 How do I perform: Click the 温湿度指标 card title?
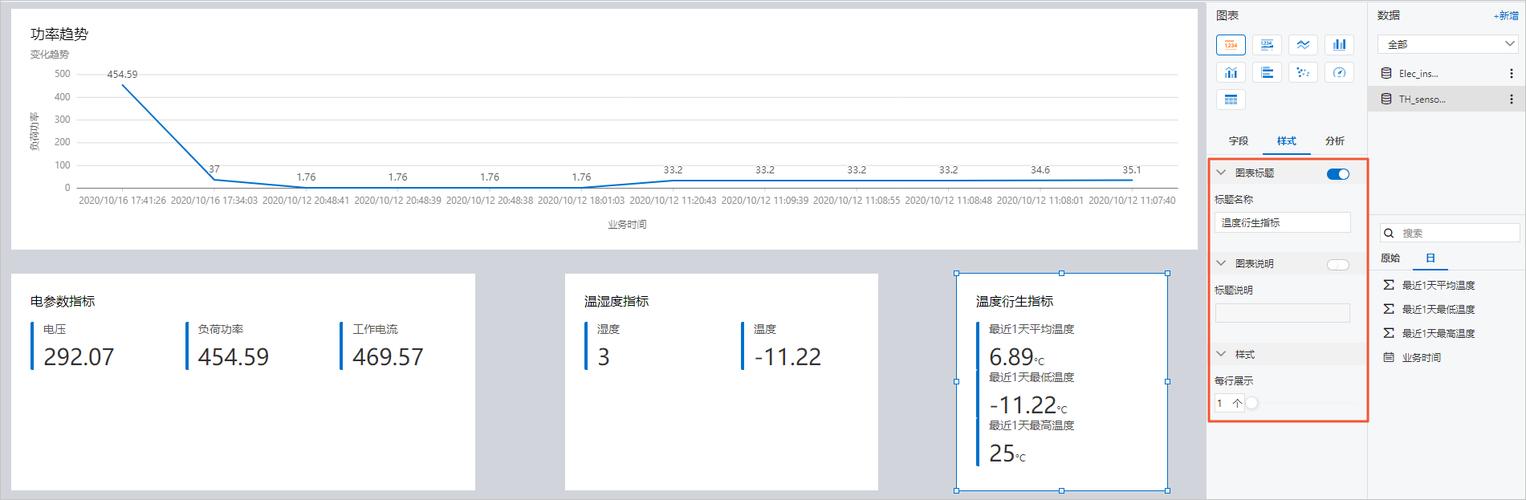tap(616, 301)
